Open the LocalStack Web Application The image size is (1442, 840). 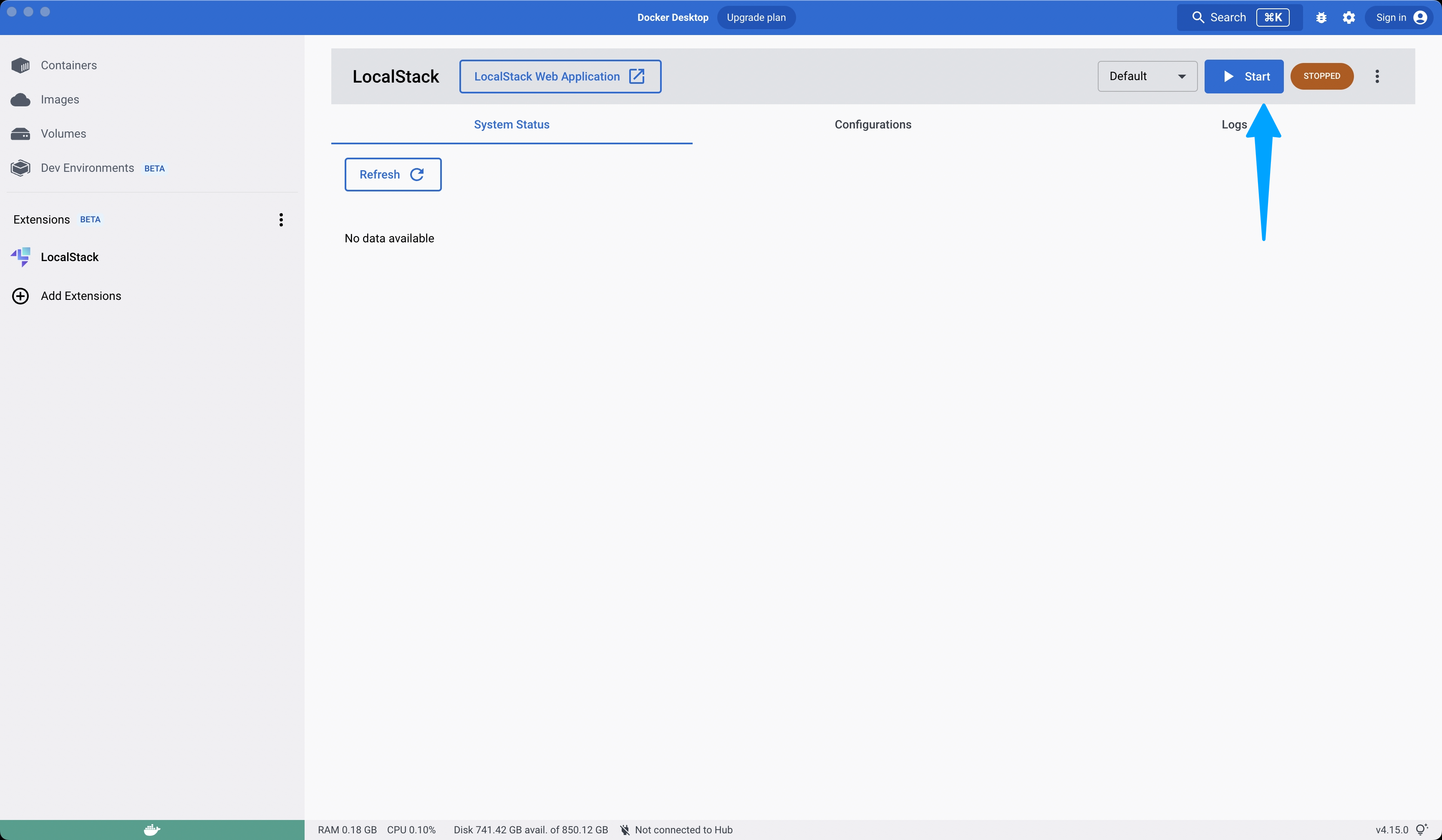(x=560, y=76)
